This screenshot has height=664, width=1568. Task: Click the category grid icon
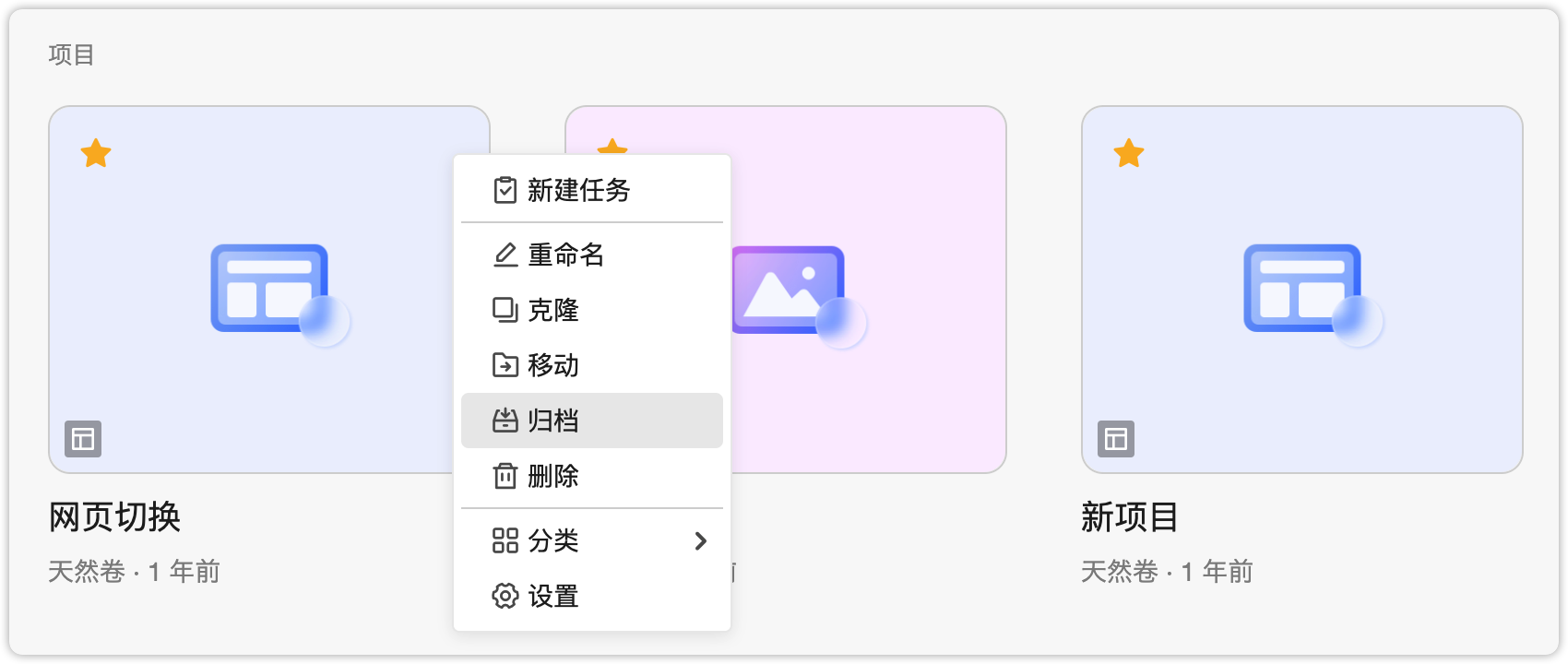tap(505, 540)
